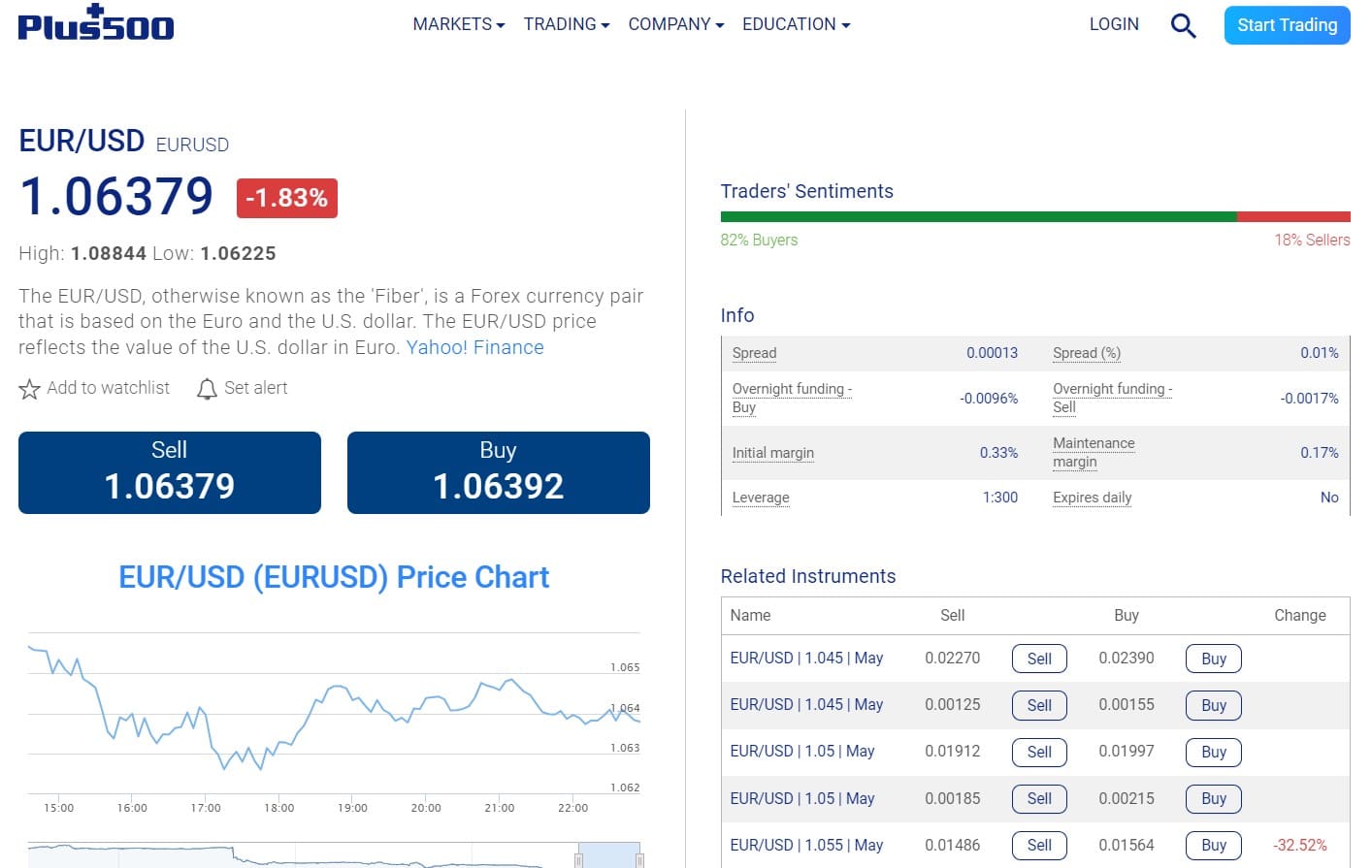Click Sell in the 0.00185 instrument row
Viewport: 1372px width, 868px height.
(1039, 798)
